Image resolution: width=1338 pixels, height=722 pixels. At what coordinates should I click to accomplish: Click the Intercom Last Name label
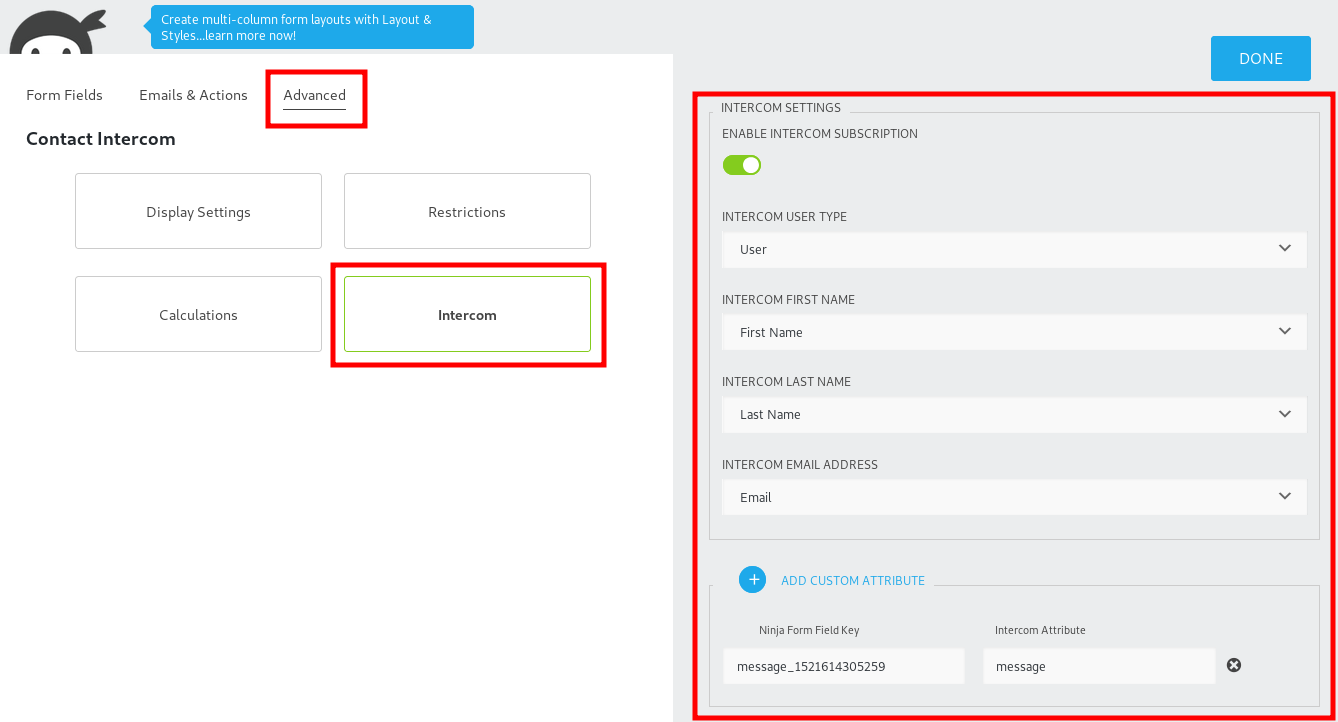pyautogui.click(x=787, y=381)
